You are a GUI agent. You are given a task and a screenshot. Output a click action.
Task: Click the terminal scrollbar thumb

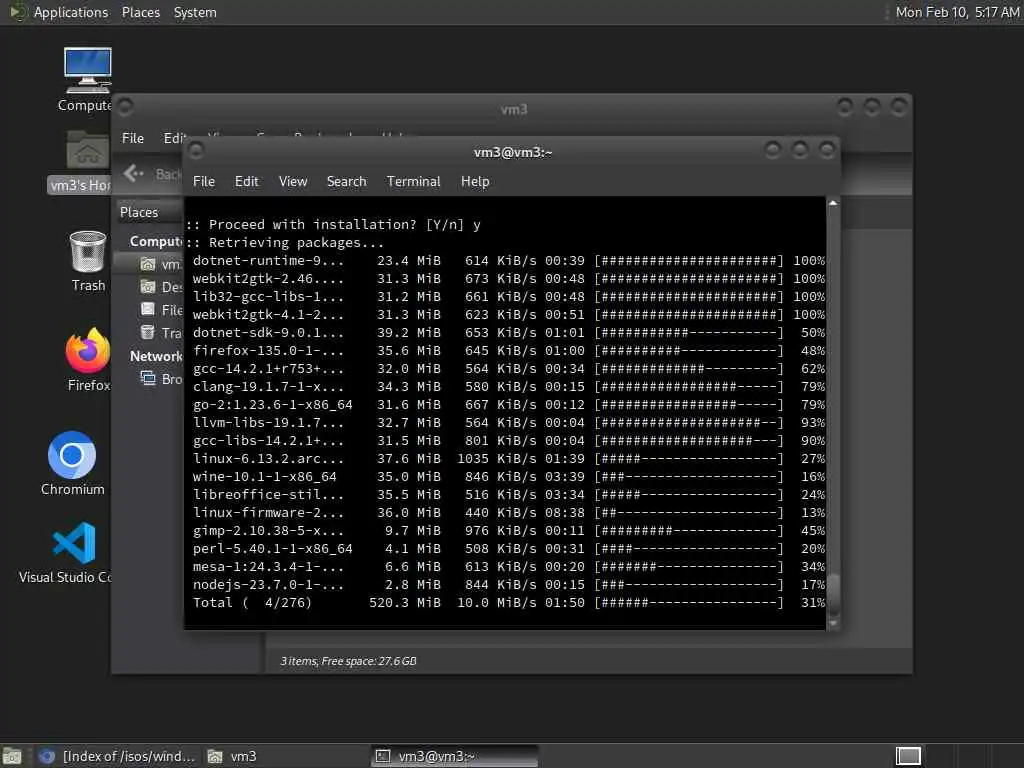pyautogui.click(x=833, y=594)
